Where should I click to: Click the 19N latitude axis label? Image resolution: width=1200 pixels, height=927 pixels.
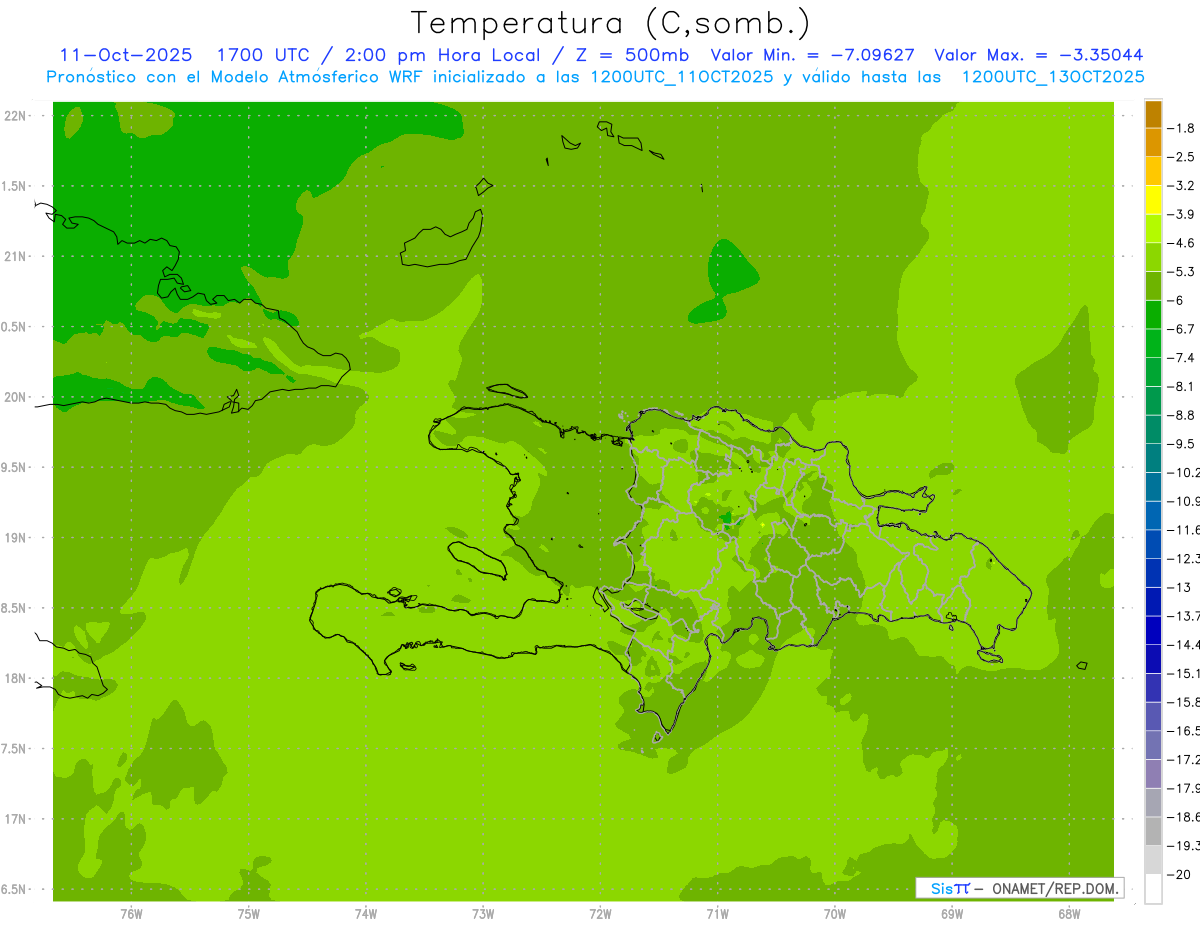click(16, 538)
